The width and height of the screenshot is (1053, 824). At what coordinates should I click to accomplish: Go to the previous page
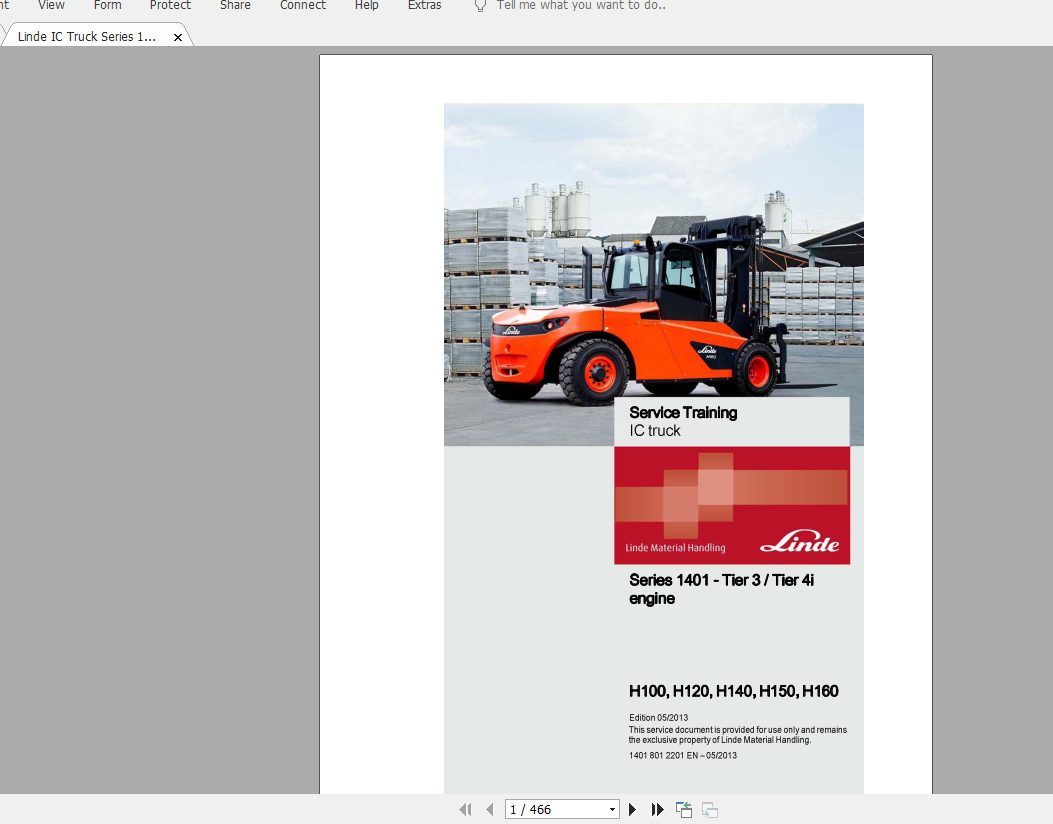pyautogui.click(x=490, y=809)
